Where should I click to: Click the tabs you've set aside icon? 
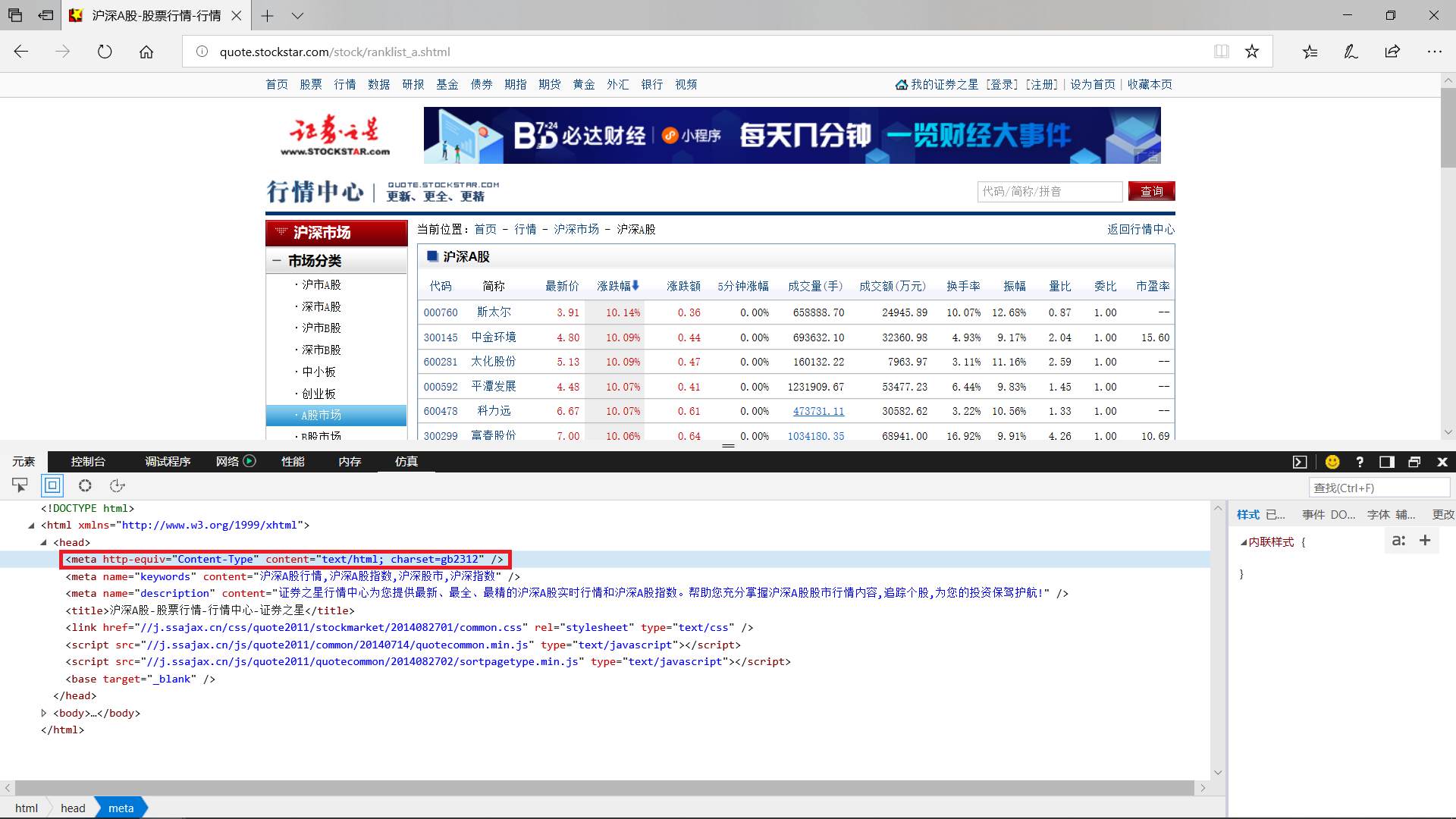click(15, 15)
